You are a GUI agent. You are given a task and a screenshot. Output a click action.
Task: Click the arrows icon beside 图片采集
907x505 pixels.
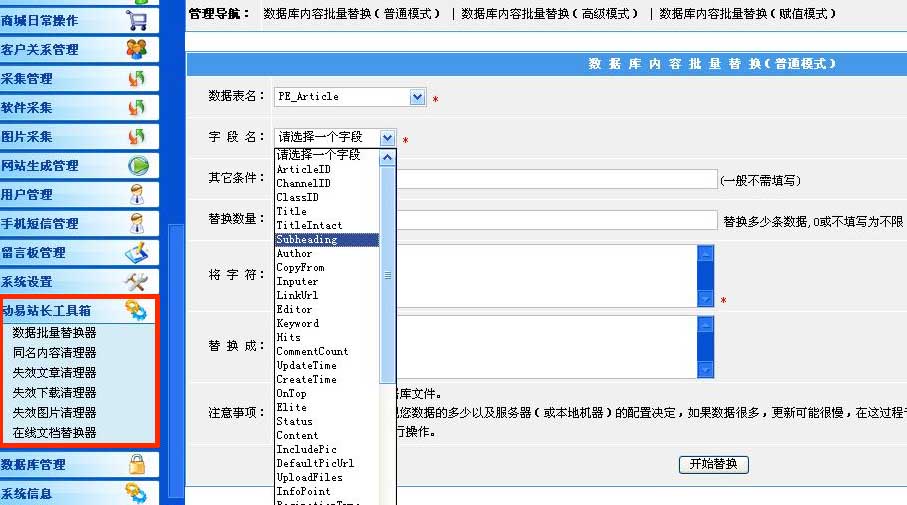click(x=137, y=137)
